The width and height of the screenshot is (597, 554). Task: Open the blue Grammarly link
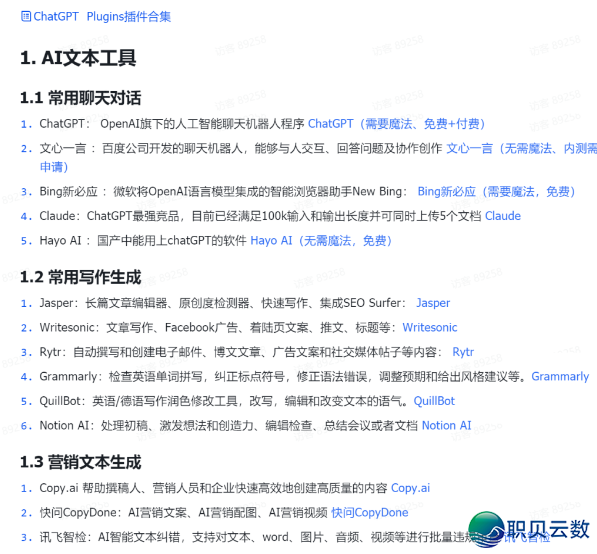[560, 377]
